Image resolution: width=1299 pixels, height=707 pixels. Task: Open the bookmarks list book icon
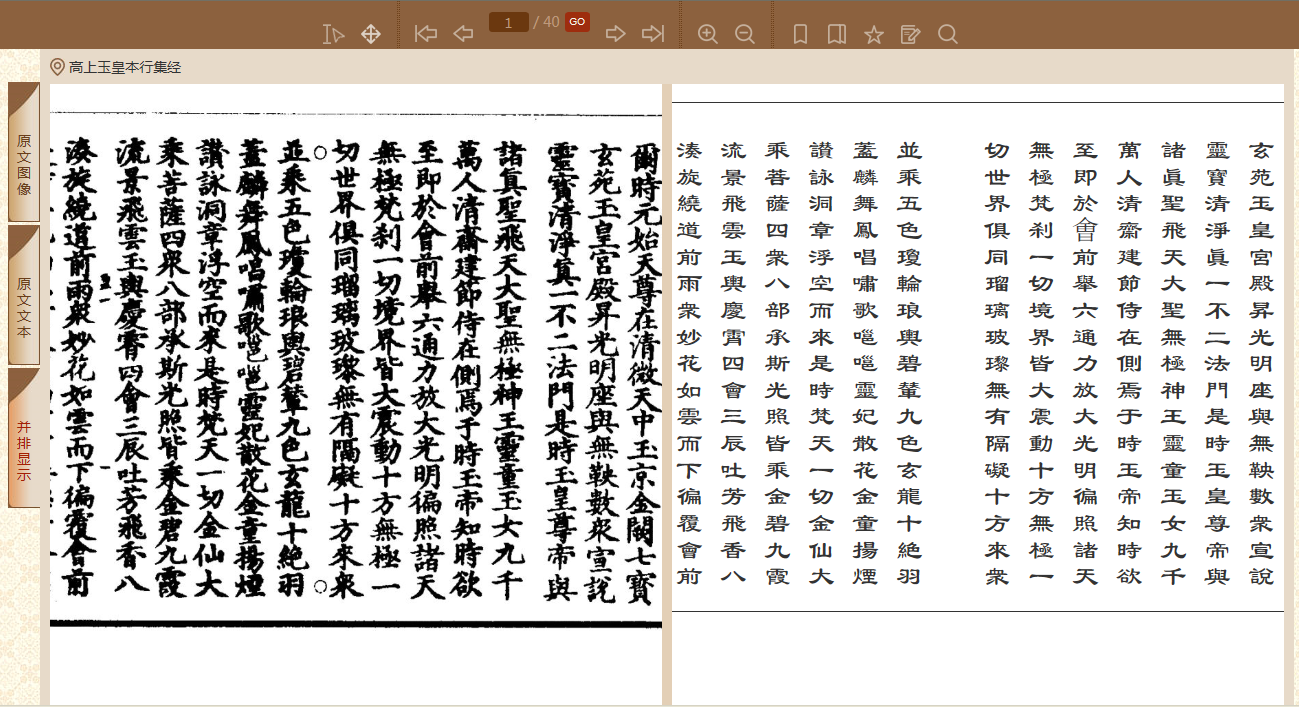pyautogui.click(x=837, y=34)
